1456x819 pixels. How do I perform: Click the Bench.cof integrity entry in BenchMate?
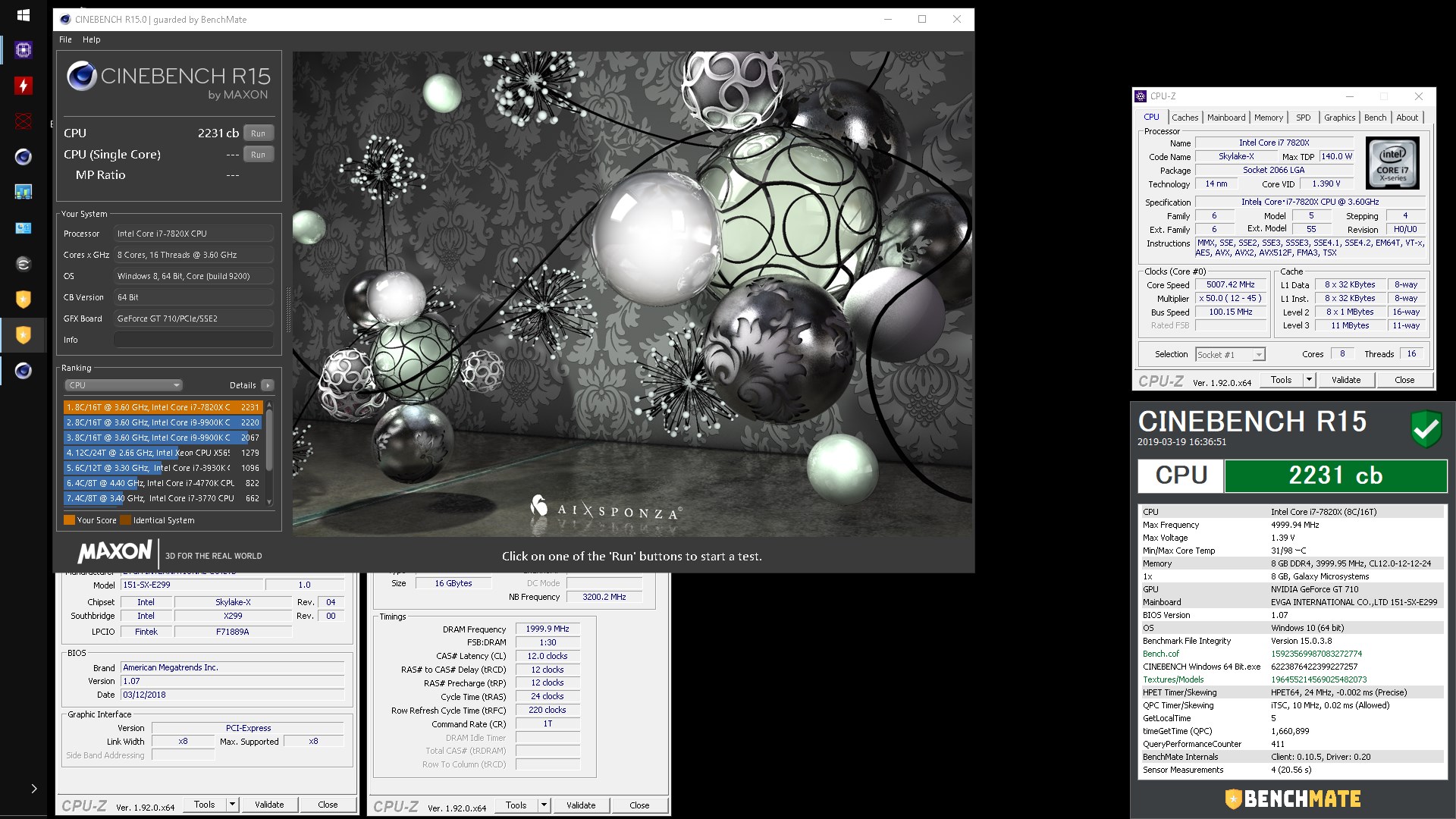pos(1161,654)
